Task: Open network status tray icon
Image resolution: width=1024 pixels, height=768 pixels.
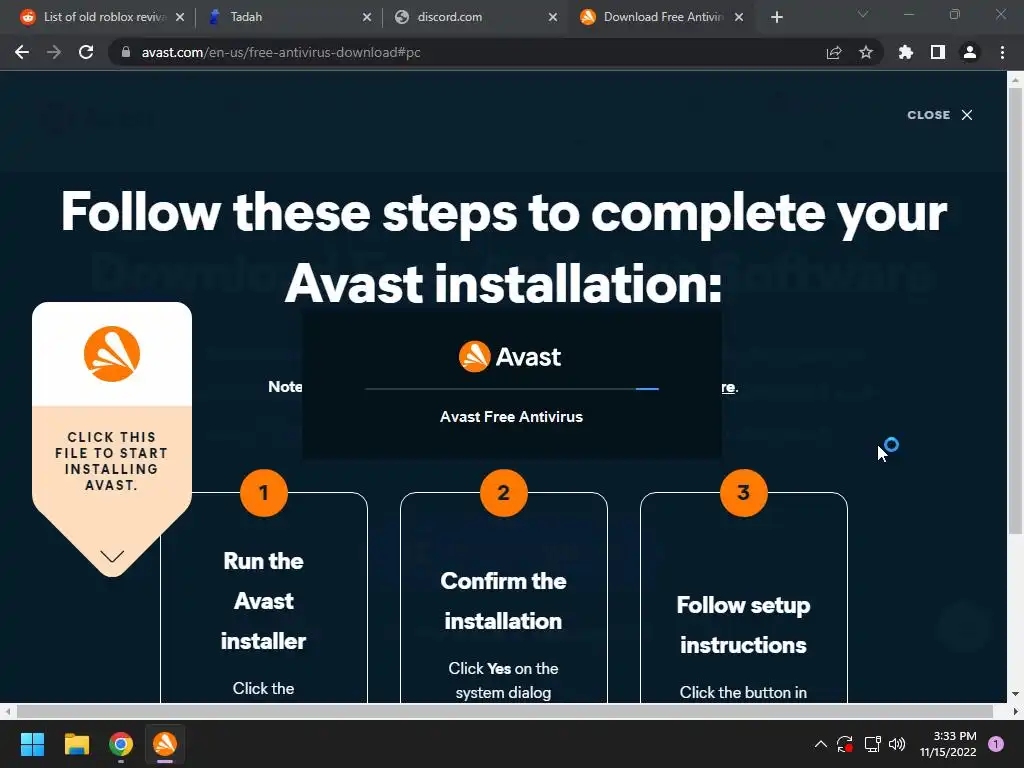Action: click(872, 744)
